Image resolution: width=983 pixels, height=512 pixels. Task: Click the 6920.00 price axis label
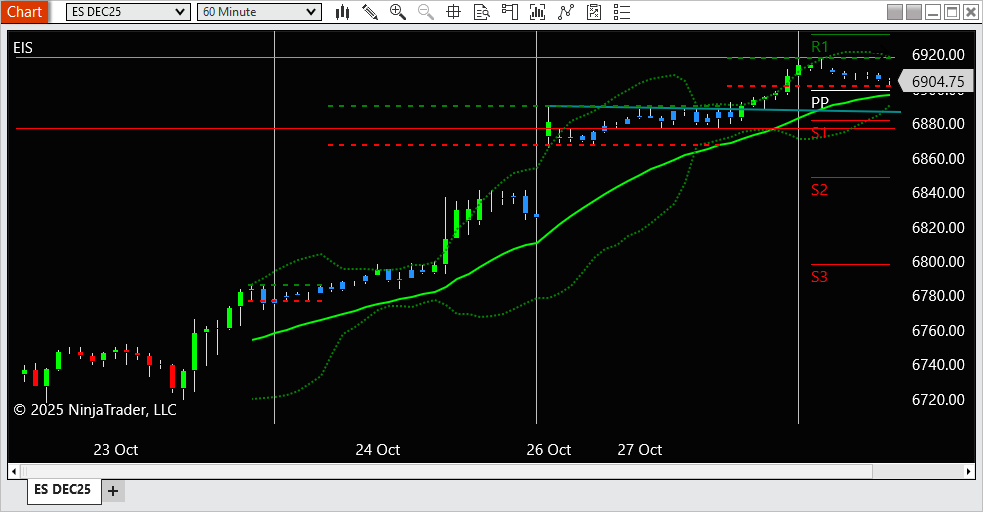(938, 55)
